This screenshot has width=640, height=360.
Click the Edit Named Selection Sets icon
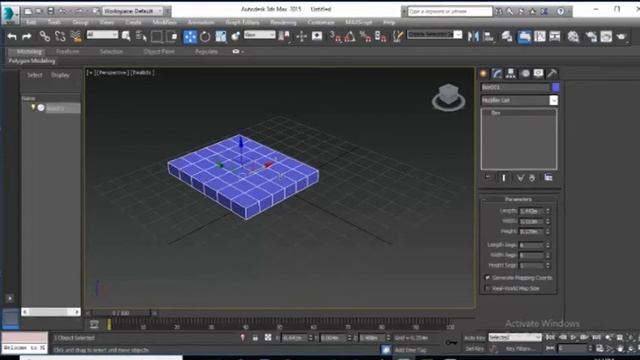click(x=398, y=37)
